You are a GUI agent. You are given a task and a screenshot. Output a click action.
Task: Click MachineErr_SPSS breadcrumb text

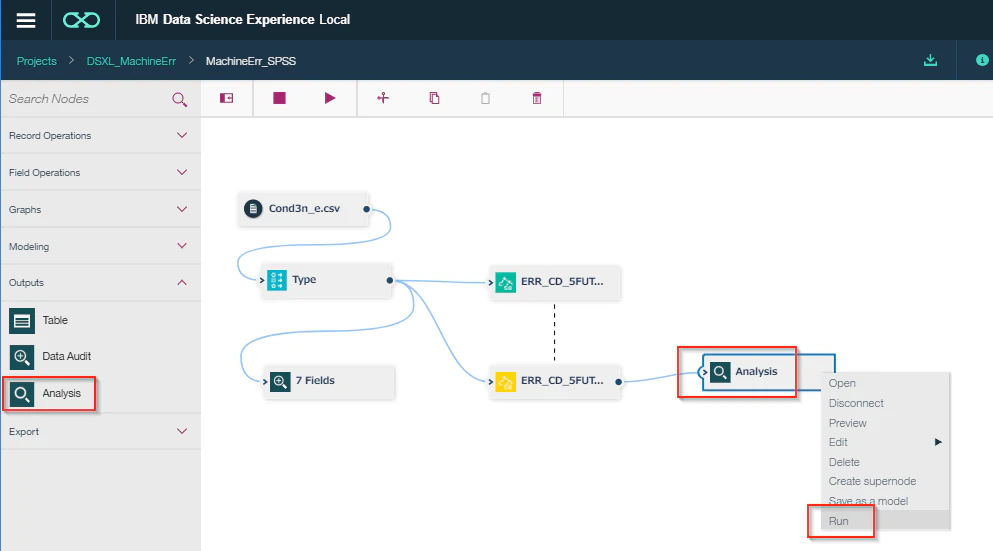pyautogui.click(x=251, y=61)
